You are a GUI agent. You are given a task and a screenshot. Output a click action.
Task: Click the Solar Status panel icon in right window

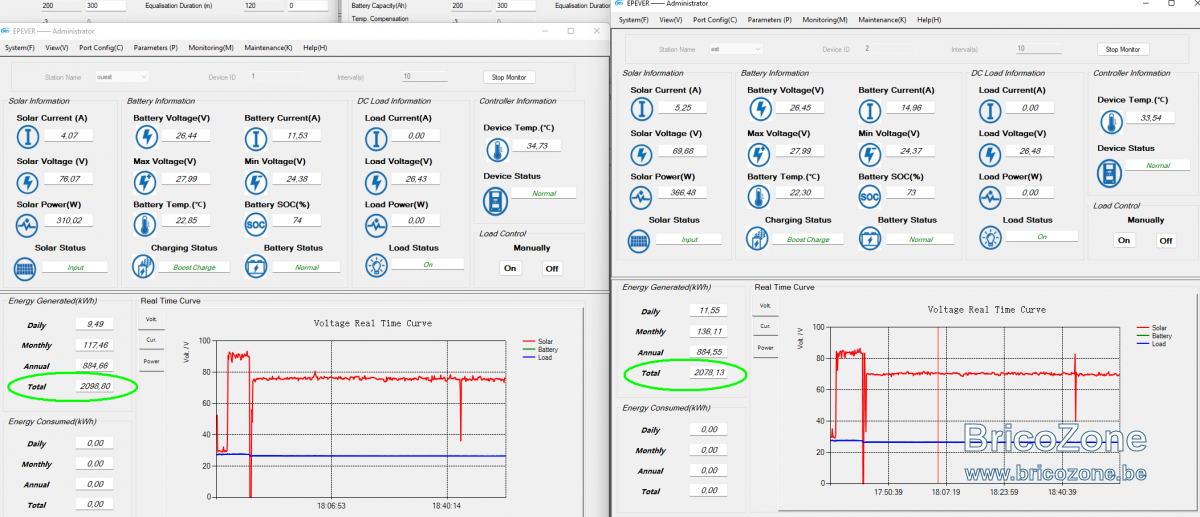click(638, 239)
